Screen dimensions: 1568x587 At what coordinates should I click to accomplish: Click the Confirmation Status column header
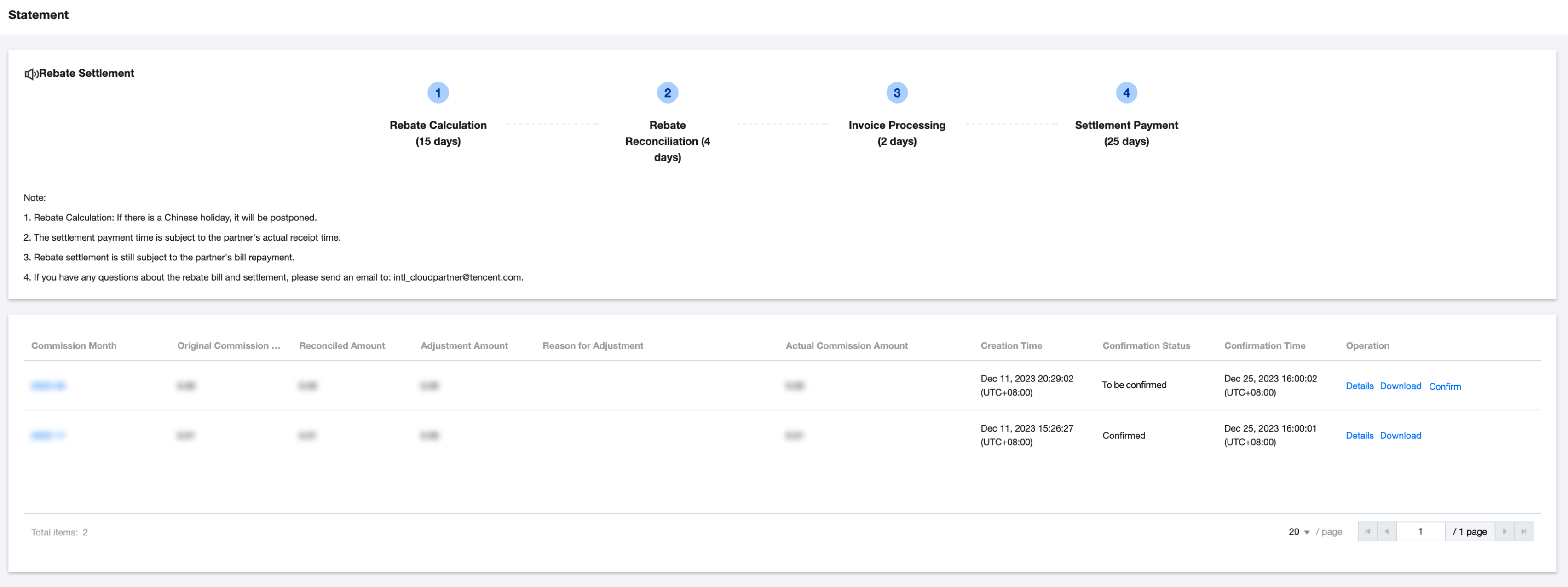(x=1146, y=345)
